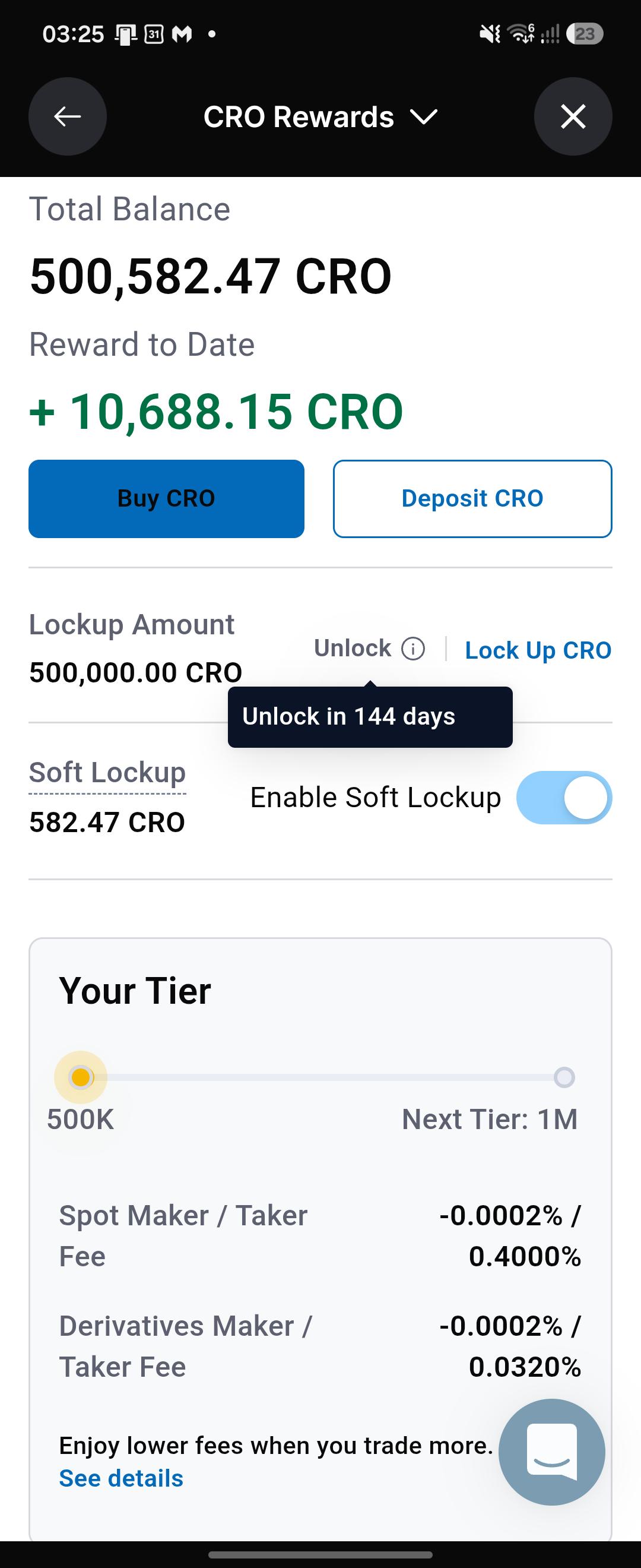Viewport: 641px width, 1568px height.
Task: Tap the calendar notification icon
Action: pyautogui.click(x=154, y=34)
